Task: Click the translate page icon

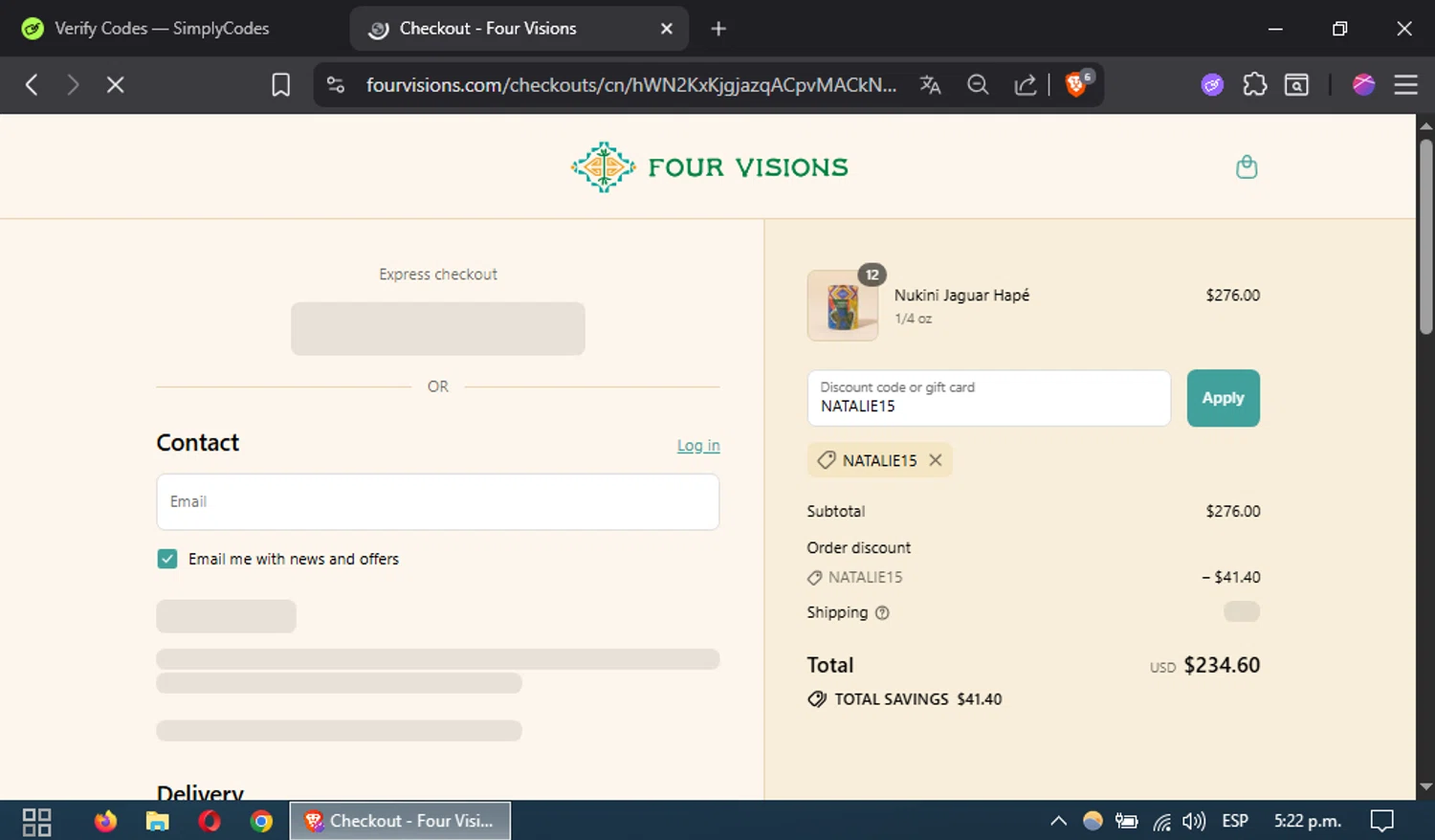Action: (x=930, y=85)
